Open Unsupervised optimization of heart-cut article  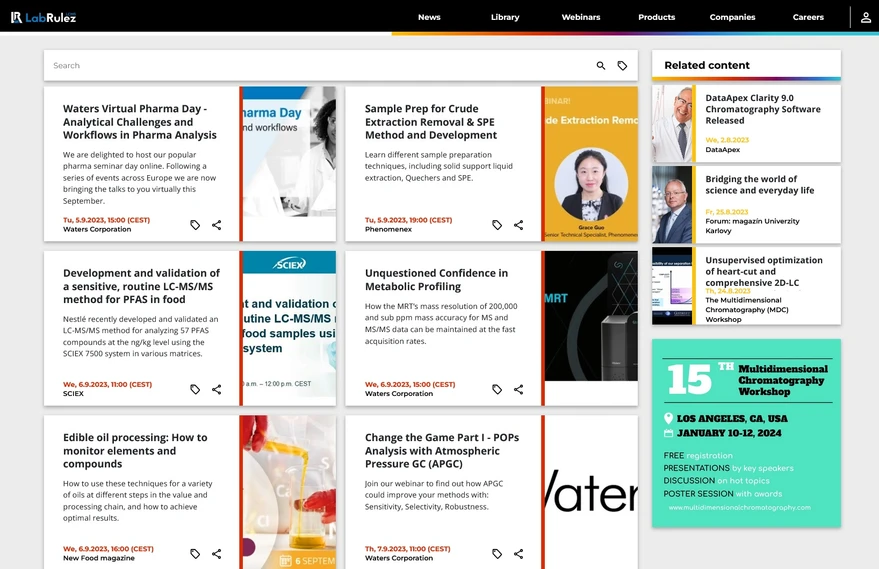tap(764, 271)
